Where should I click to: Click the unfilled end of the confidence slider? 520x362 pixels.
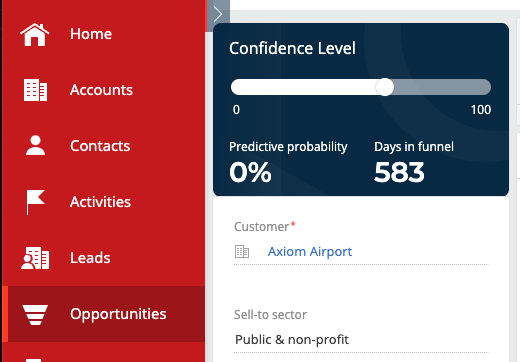click(480, 87)
